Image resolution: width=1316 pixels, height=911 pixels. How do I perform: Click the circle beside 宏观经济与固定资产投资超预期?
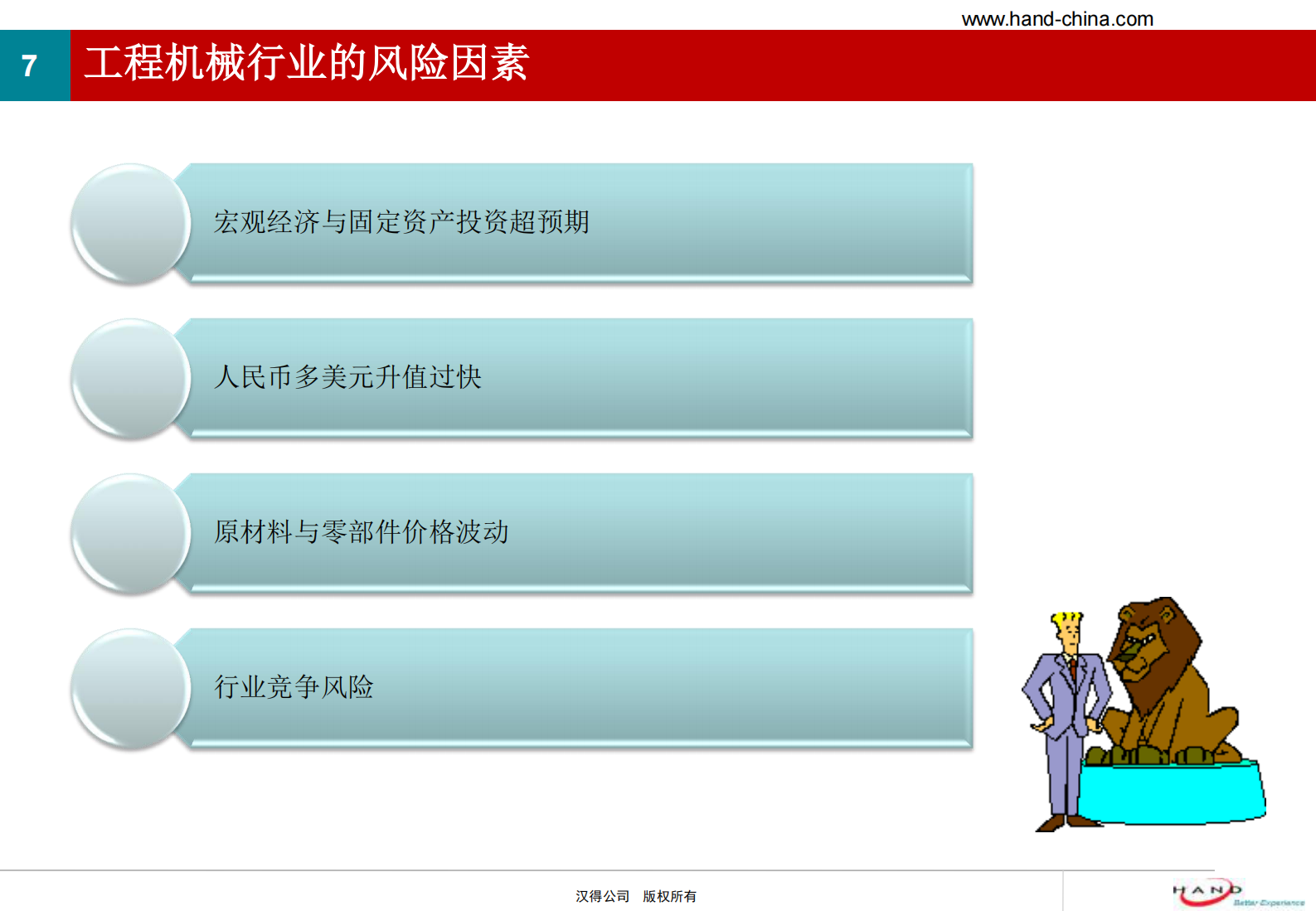point(131,224)
